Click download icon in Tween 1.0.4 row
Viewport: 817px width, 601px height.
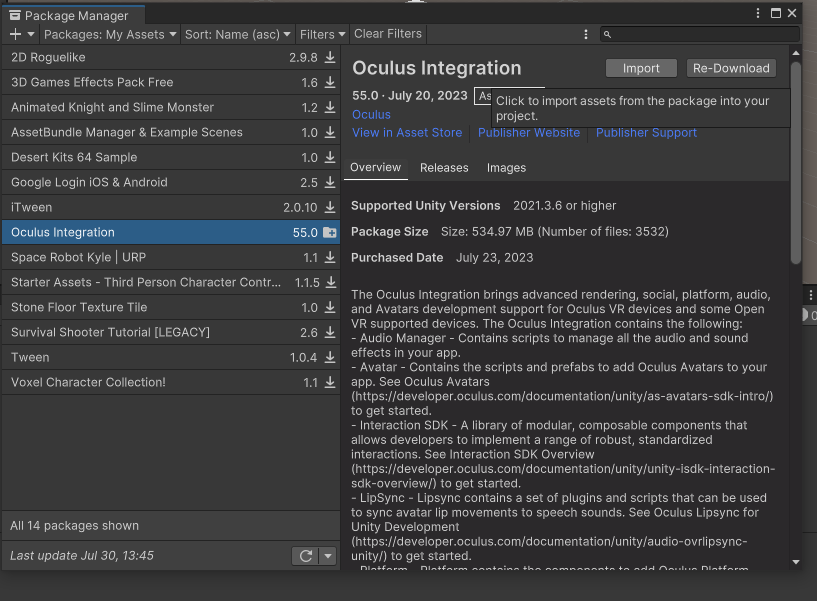330,358
